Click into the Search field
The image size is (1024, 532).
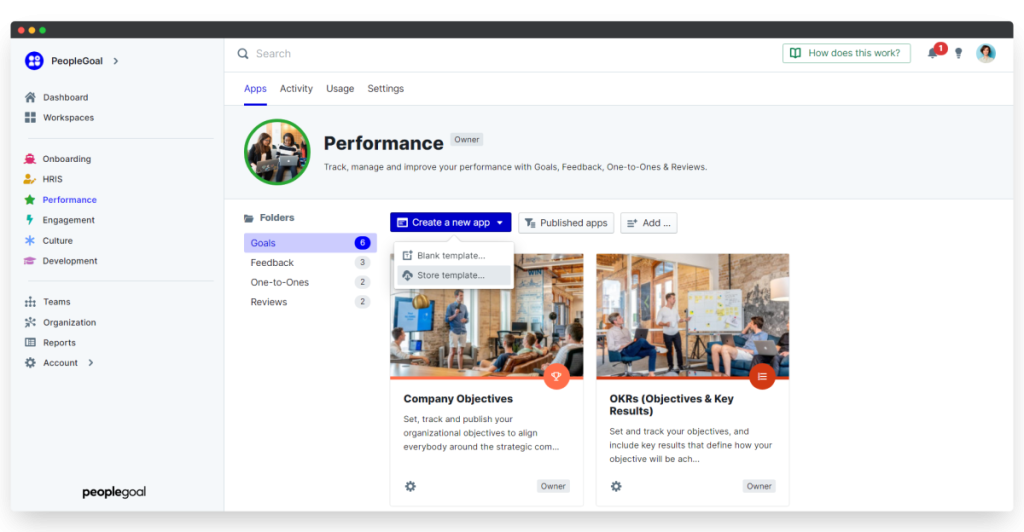[x=400, y=54]
